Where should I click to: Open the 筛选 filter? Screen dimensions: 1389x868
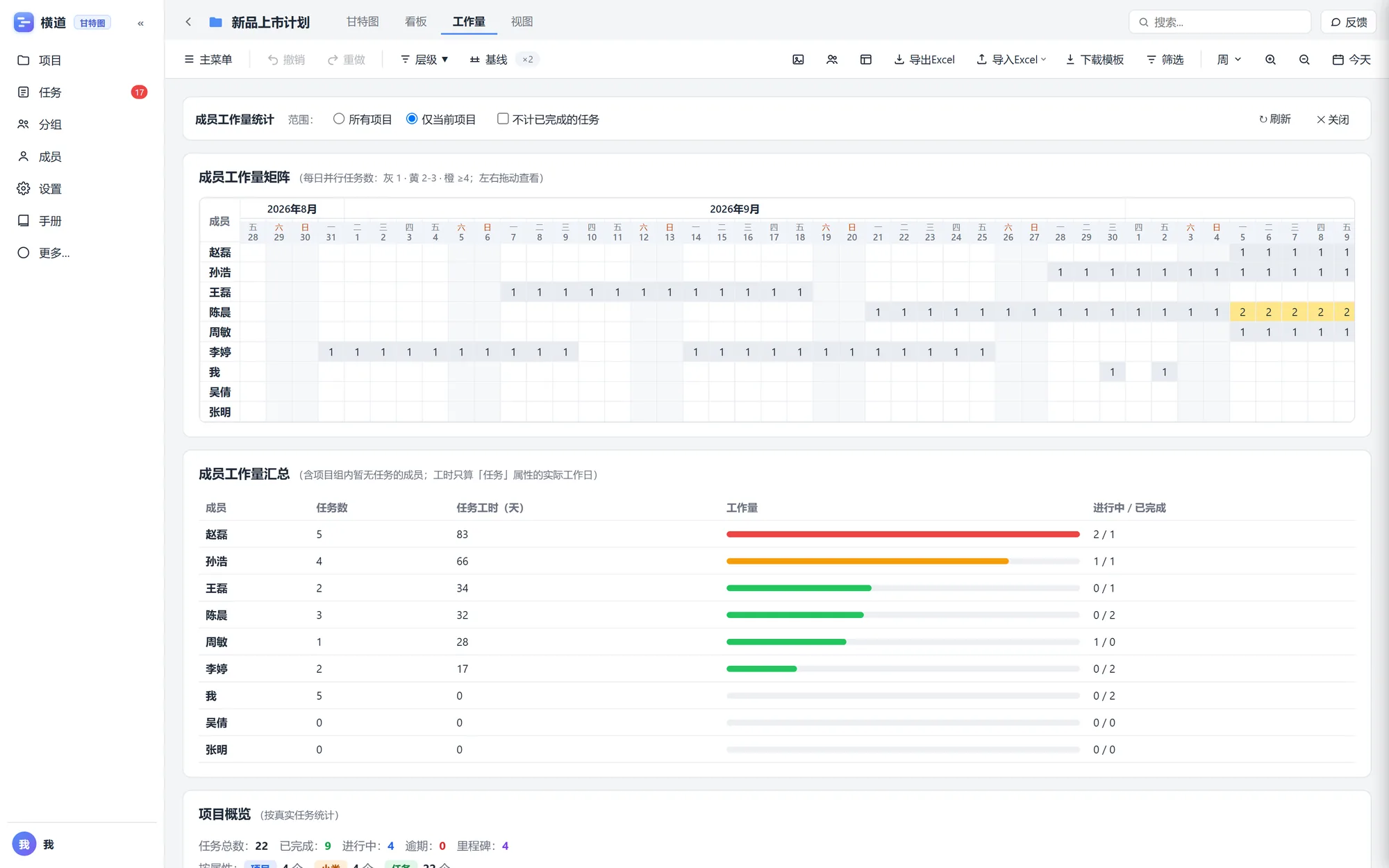pyautogui.click(x=1165, y=60)
